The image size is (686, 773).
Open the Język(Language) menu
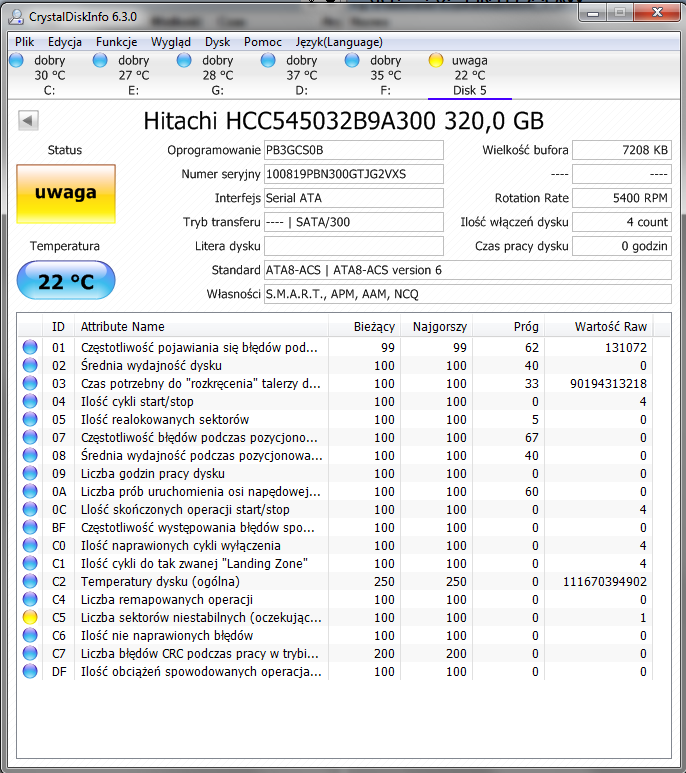(339, 42)
